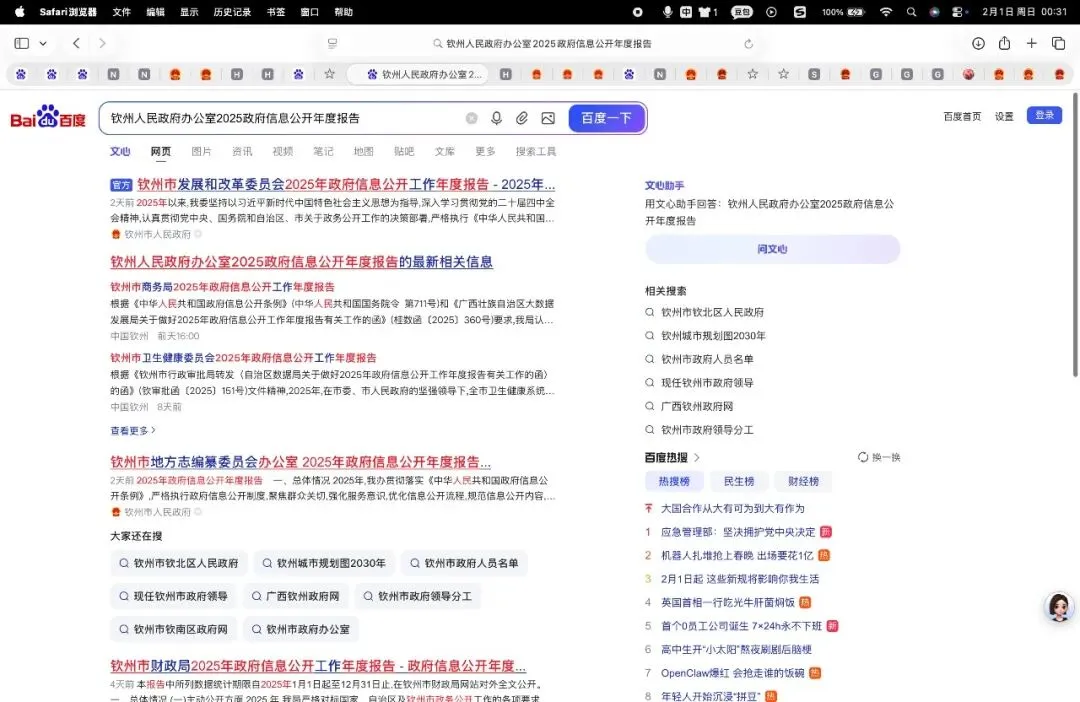This screenshot has height=702, width=1080.
Task: Open Spotlight search in menu bar
Action: (911, 12)
